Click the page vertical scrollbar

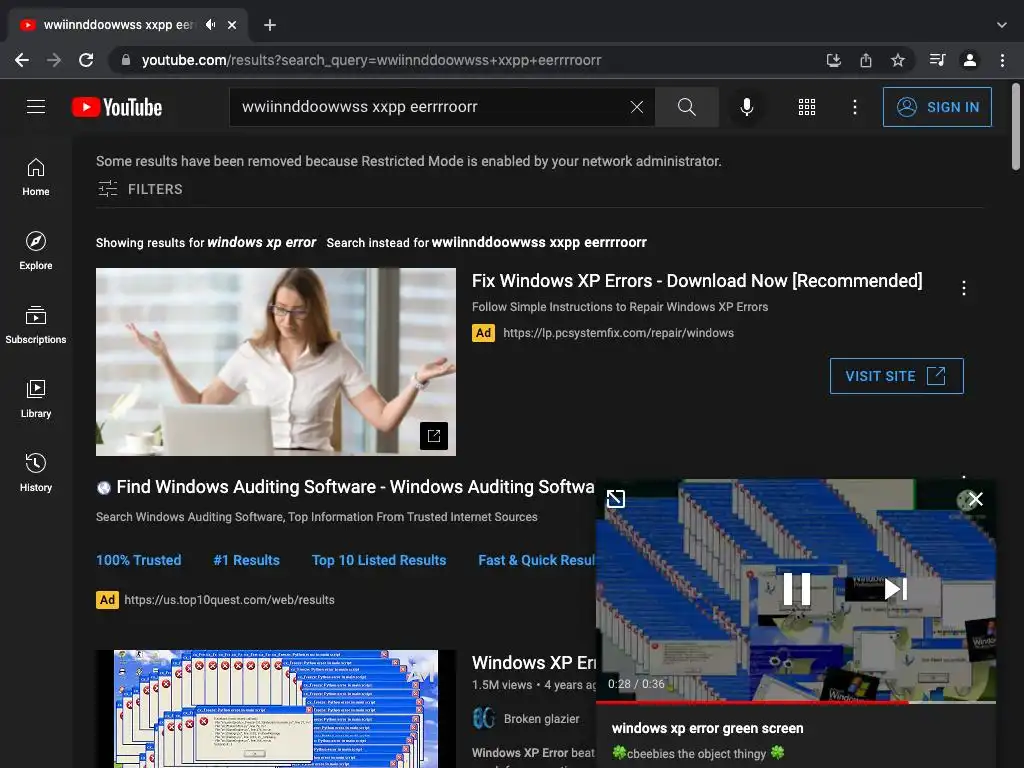tap(1016, 127)
